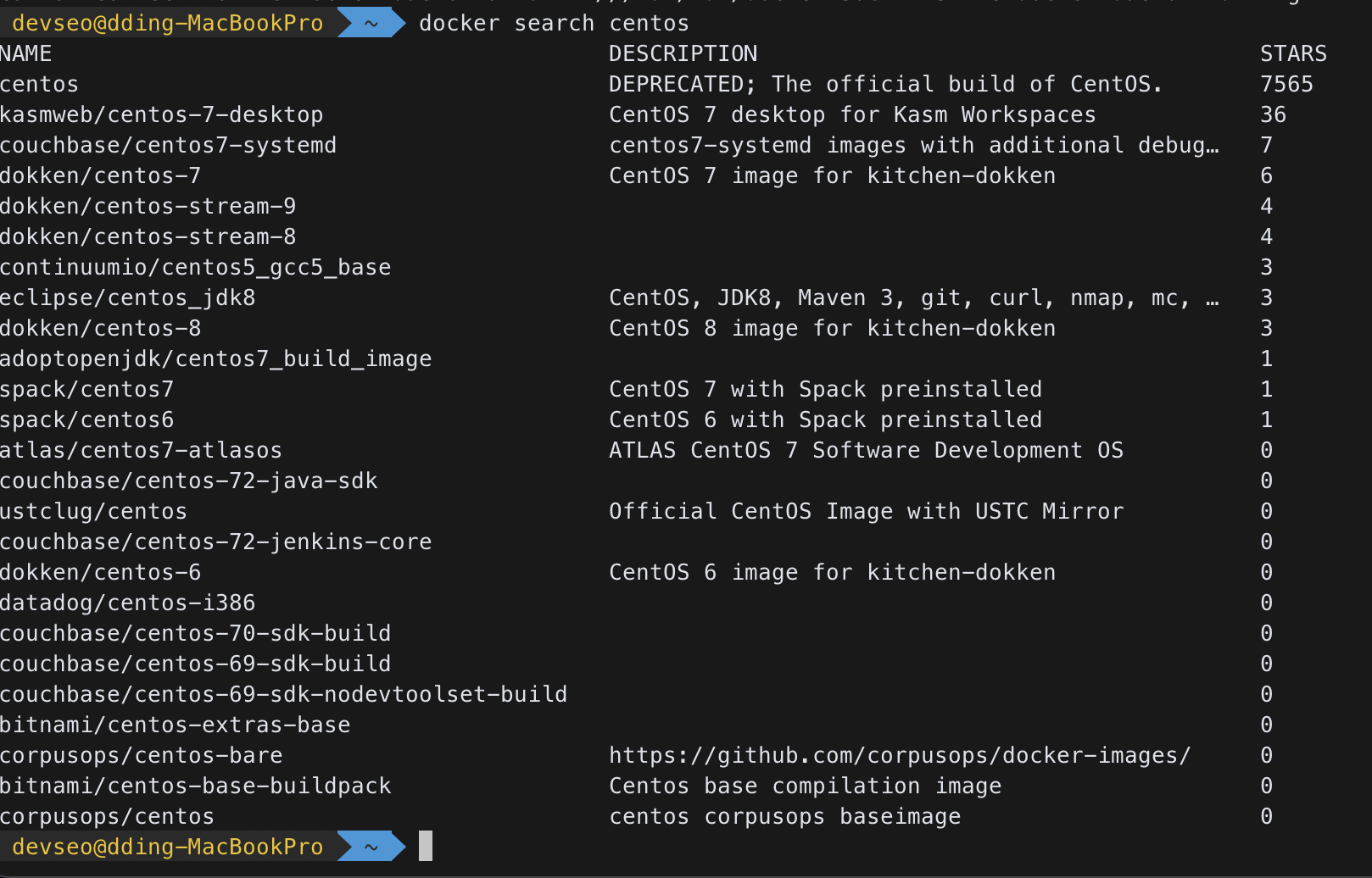Click 'eclipse/centos_jdk8' image name
This screenshot has width=1372, height=878.
click(127, 298)
